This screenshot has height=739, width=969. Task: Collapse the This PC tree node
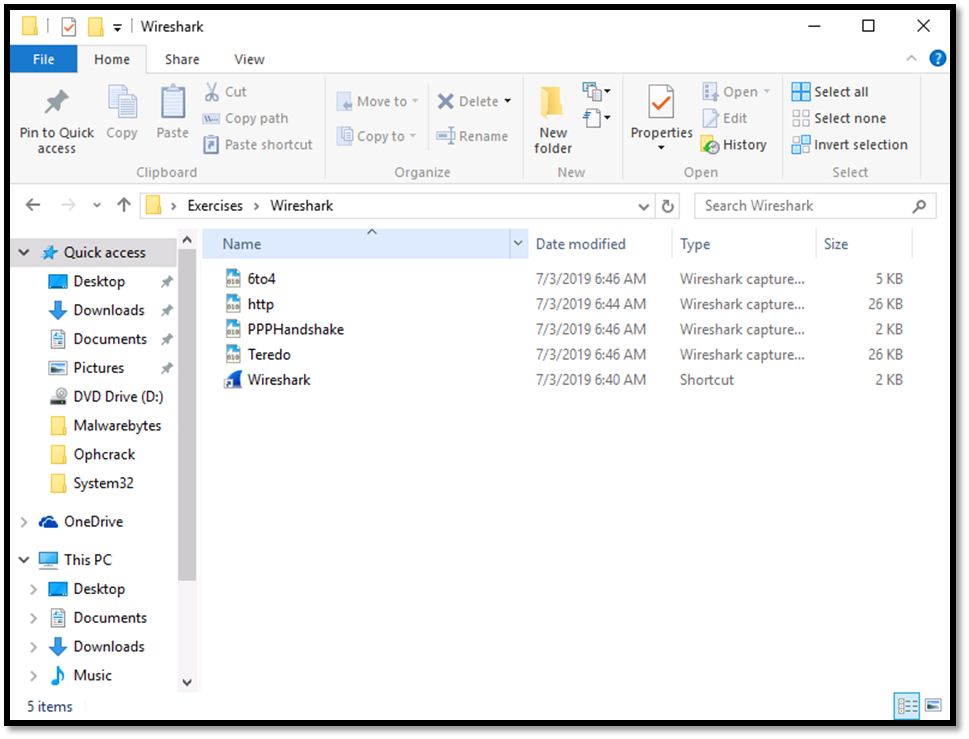coord(24,560)
